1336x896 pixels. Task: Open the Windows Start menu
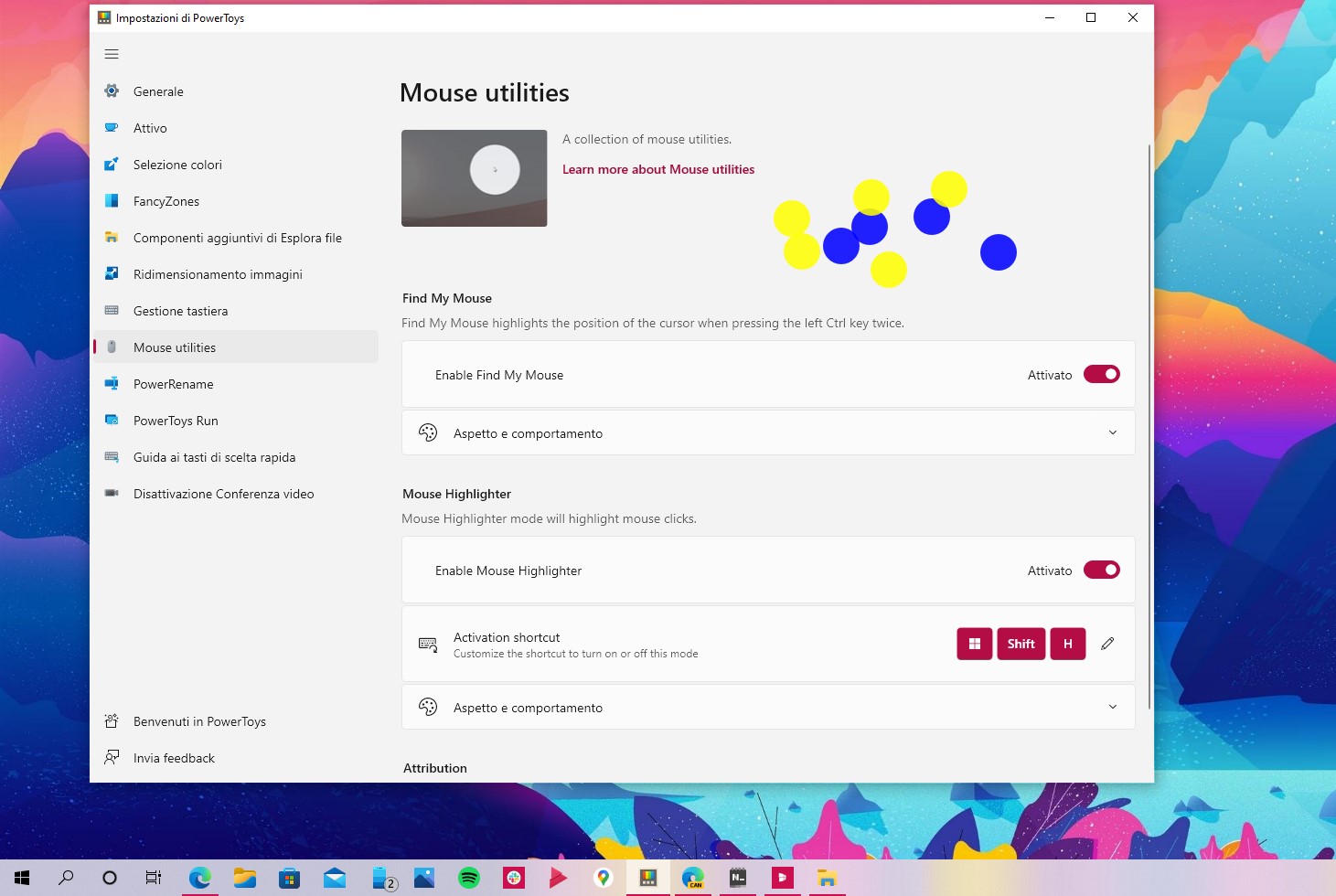(x=22, y=878)
